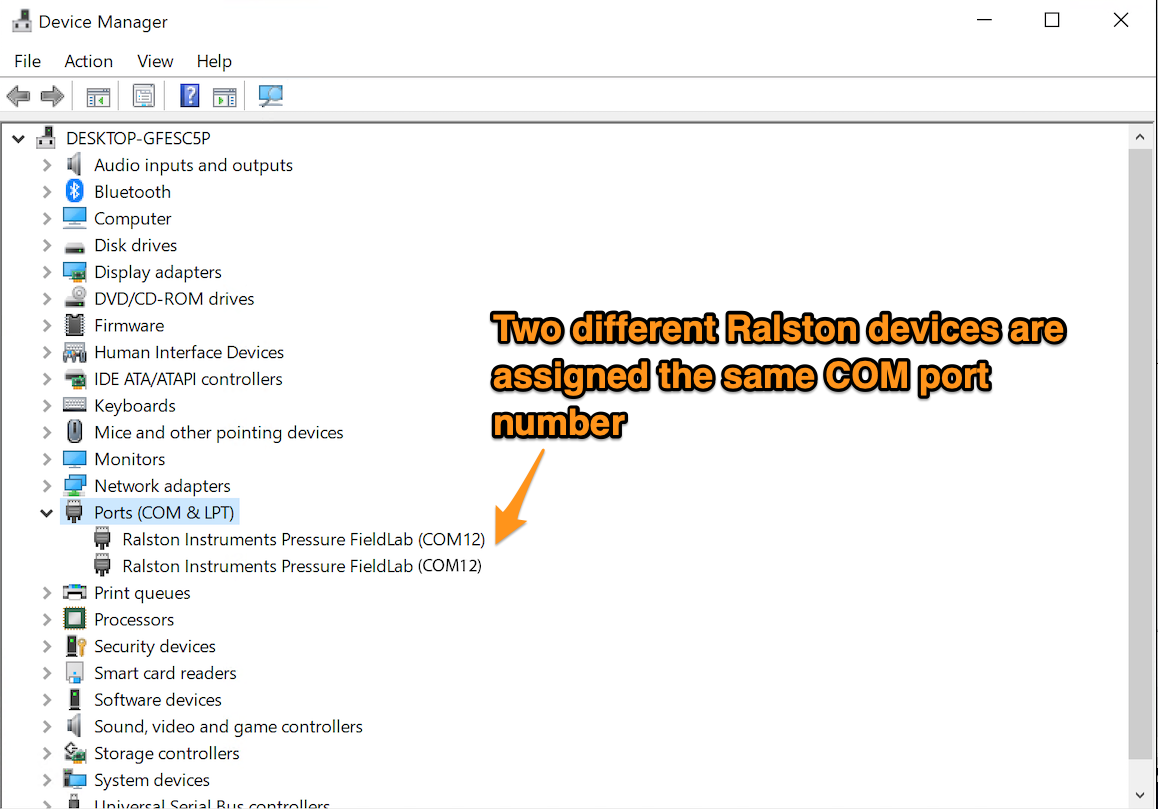Image resolution: width=1158 pixels, height=809 pixels.
Task: Click the Human Interface Devices icon
Action: [x=75, y=352]
